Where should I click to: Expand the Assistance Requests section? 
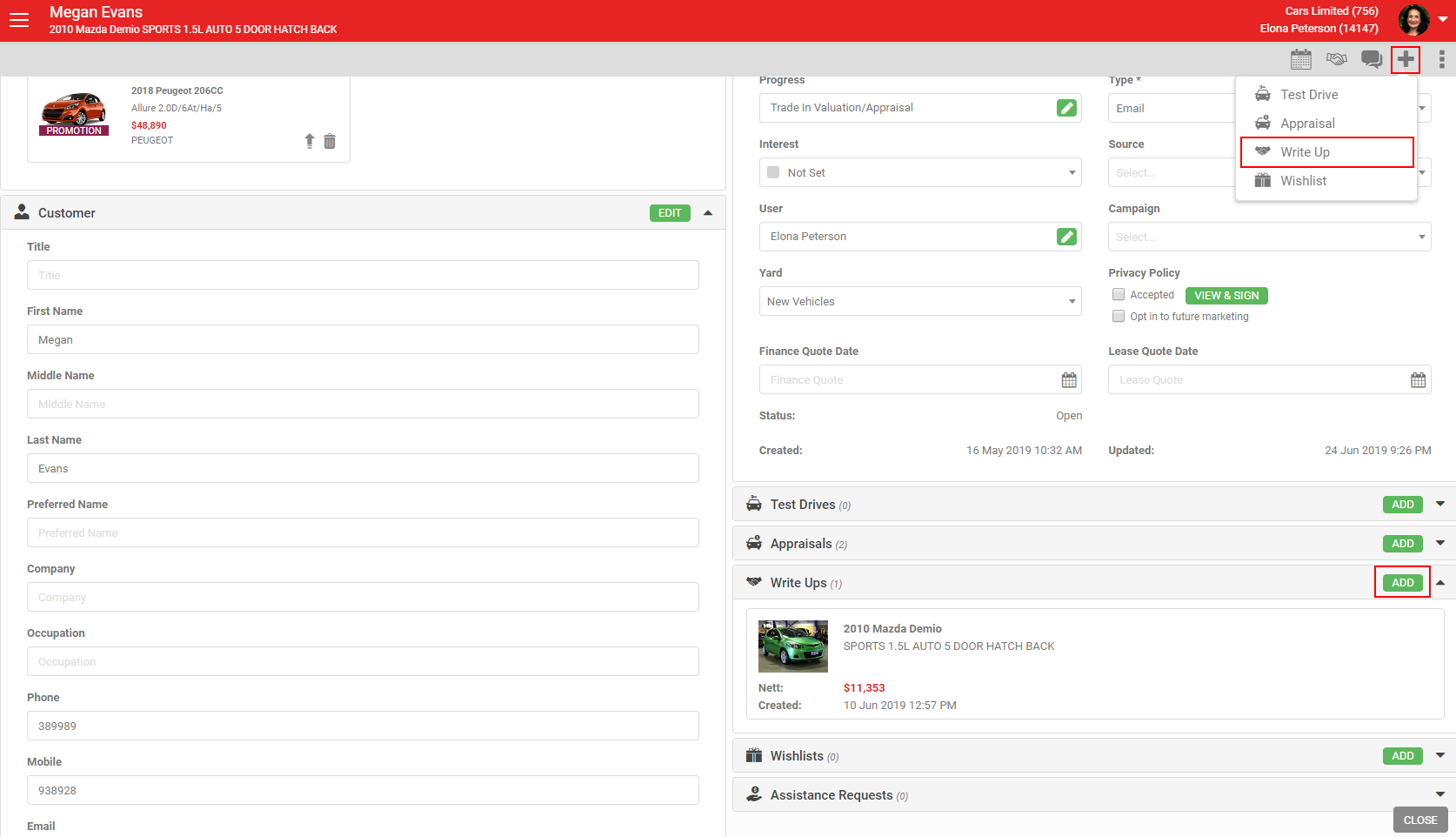click(x=1440, y=795)
